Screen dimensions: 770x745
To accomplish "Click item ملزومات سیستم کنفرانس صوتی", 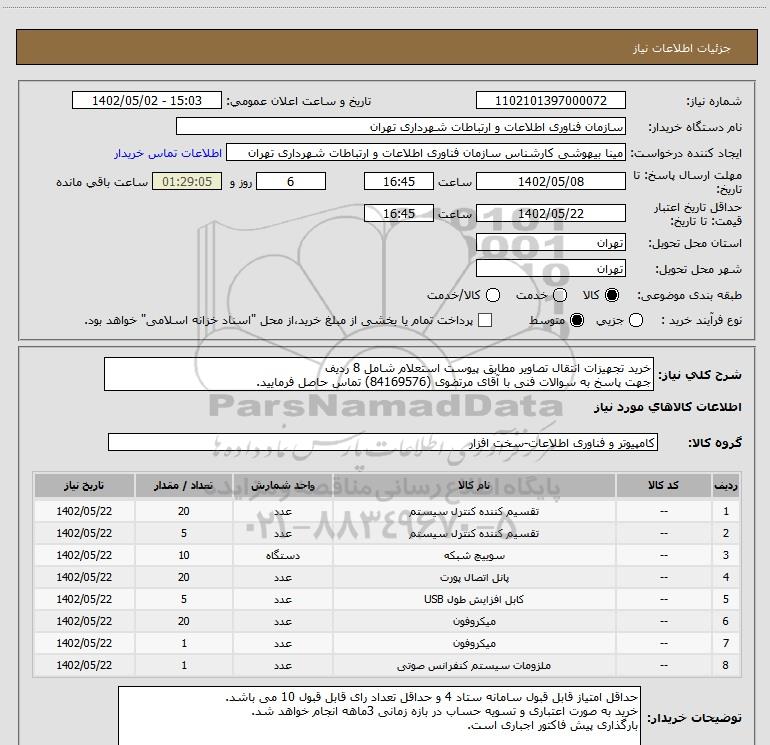I will [x=474, y=665].
